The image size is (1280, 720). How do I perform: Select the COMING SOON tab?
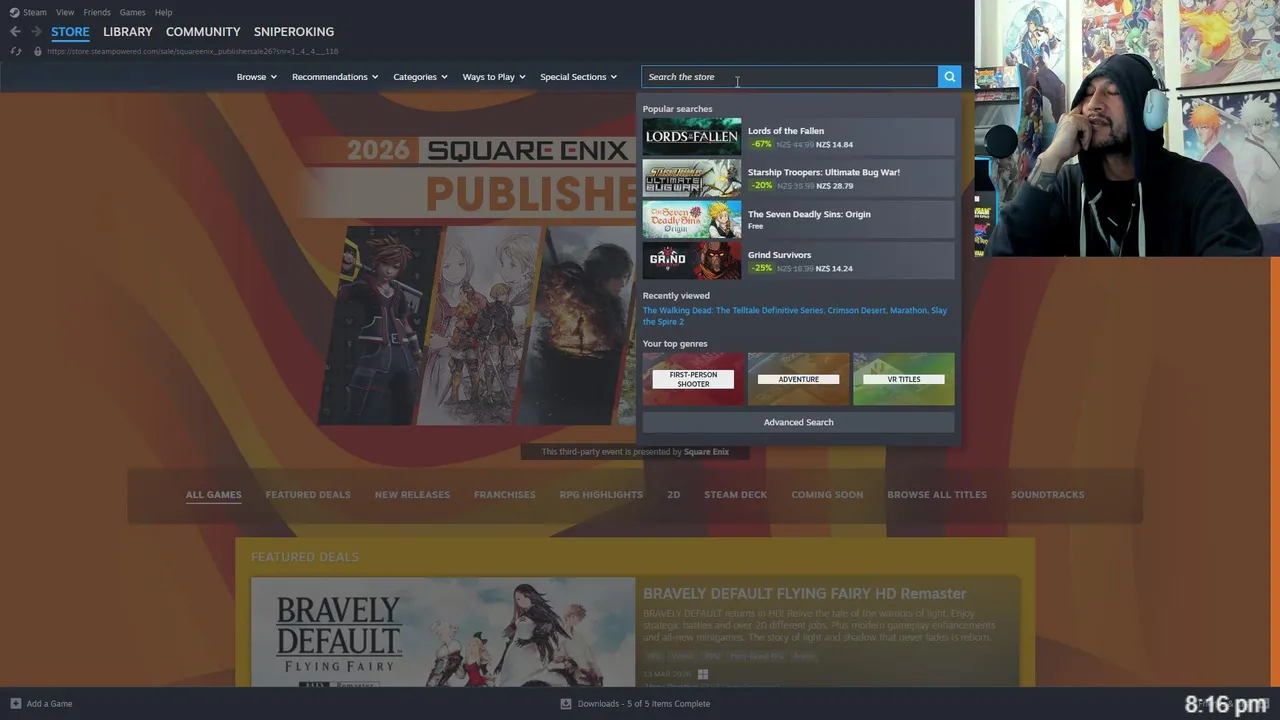click(x=827, y=494)
